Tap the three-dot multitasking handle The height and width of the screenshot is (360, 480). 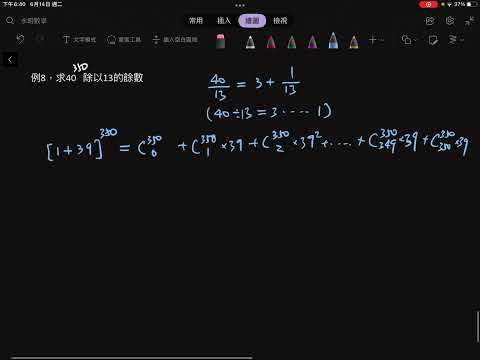click(x=240, y=5)
